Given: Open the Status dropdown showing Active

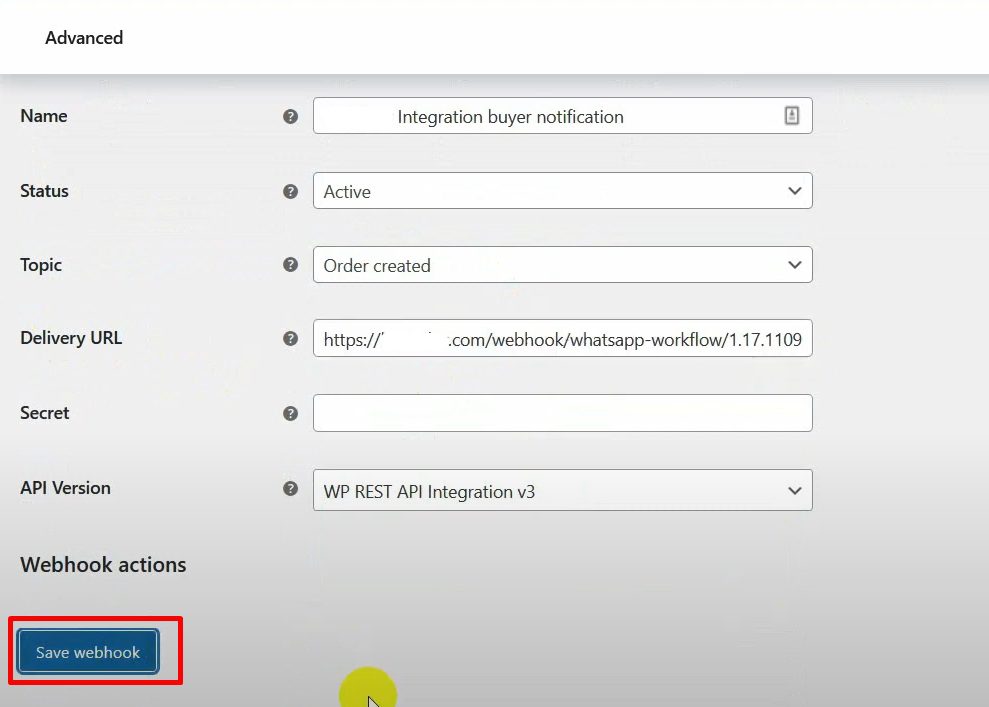Looking at the screenshot, I should pyautogui.click(x=562, y=191).
